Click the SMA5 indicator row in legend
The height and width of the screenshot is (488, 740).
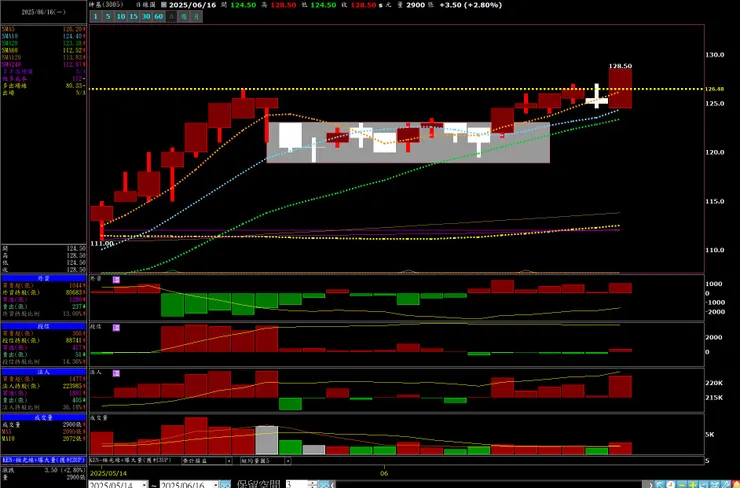click(x=43, y=29)
